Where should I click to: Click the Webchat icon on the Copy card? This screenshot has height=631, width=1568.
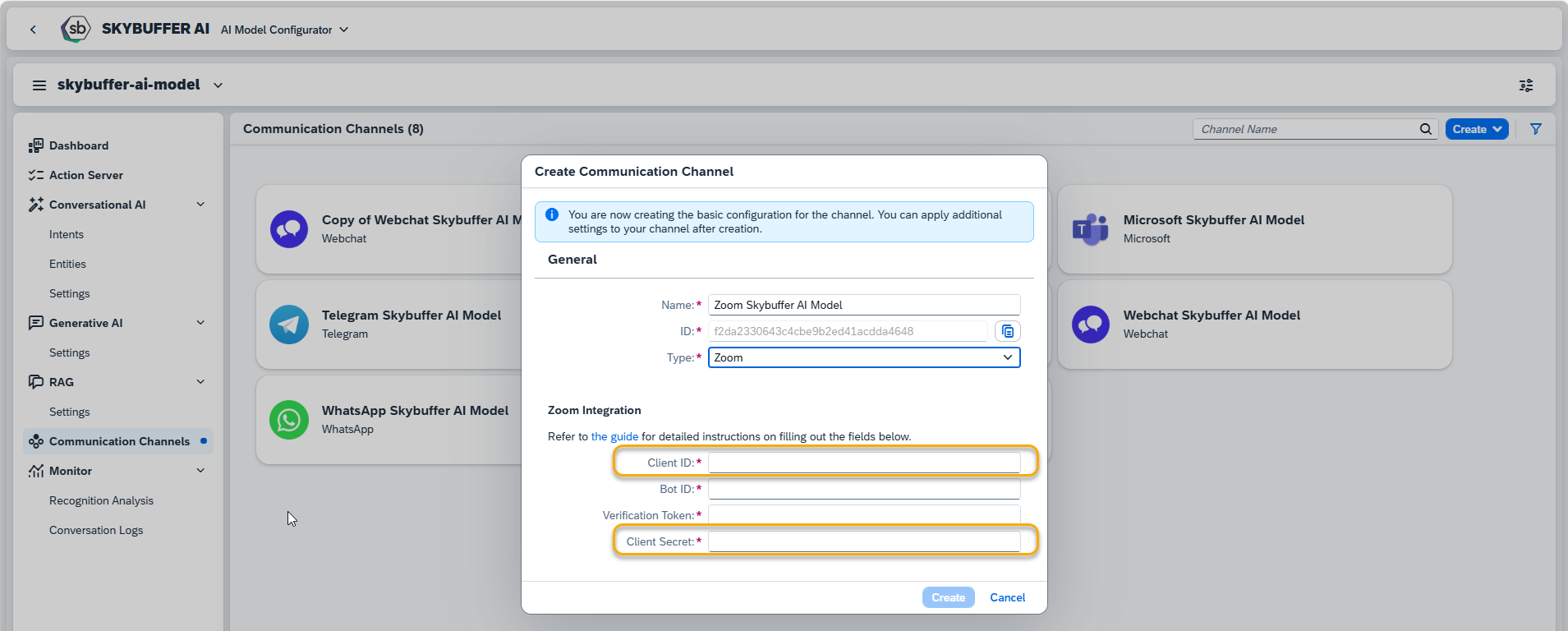(289, 229)
